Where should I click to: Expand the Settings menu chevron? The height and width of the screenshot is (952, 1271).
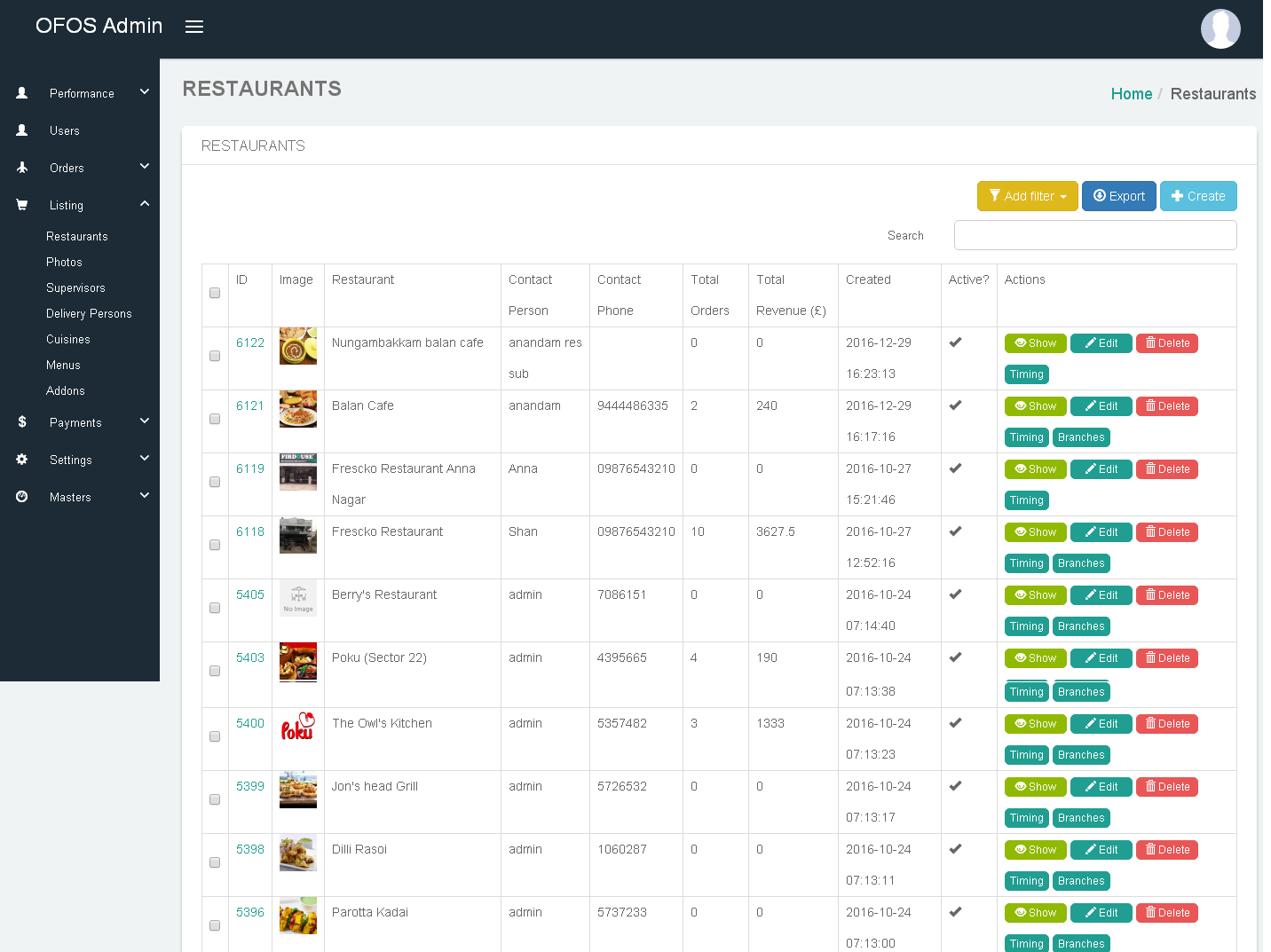[145, 458]
